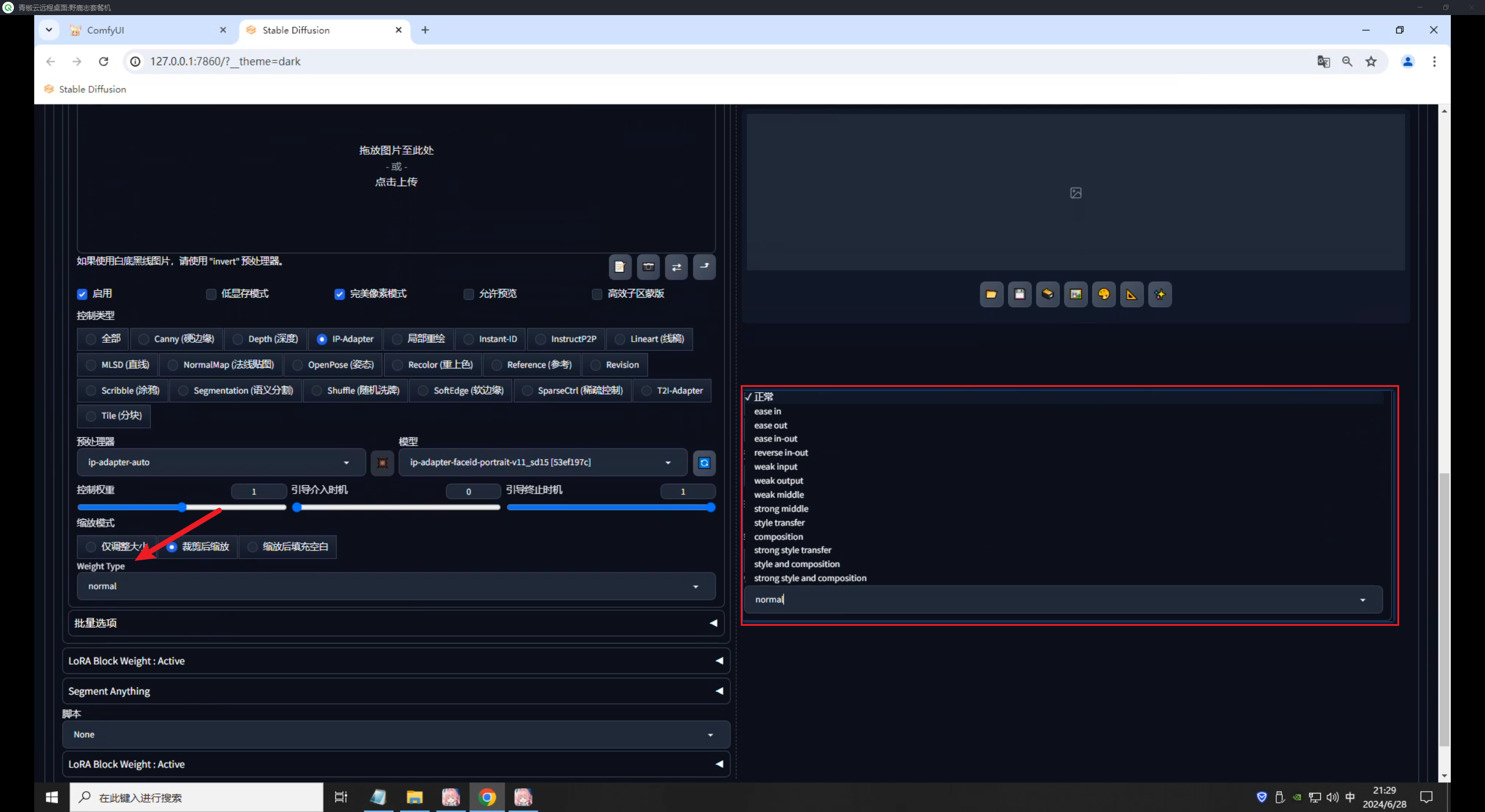Viewport: 1485px width, 812px height.
Task: Open a new browser tab
Action: [x=425, y=30]
